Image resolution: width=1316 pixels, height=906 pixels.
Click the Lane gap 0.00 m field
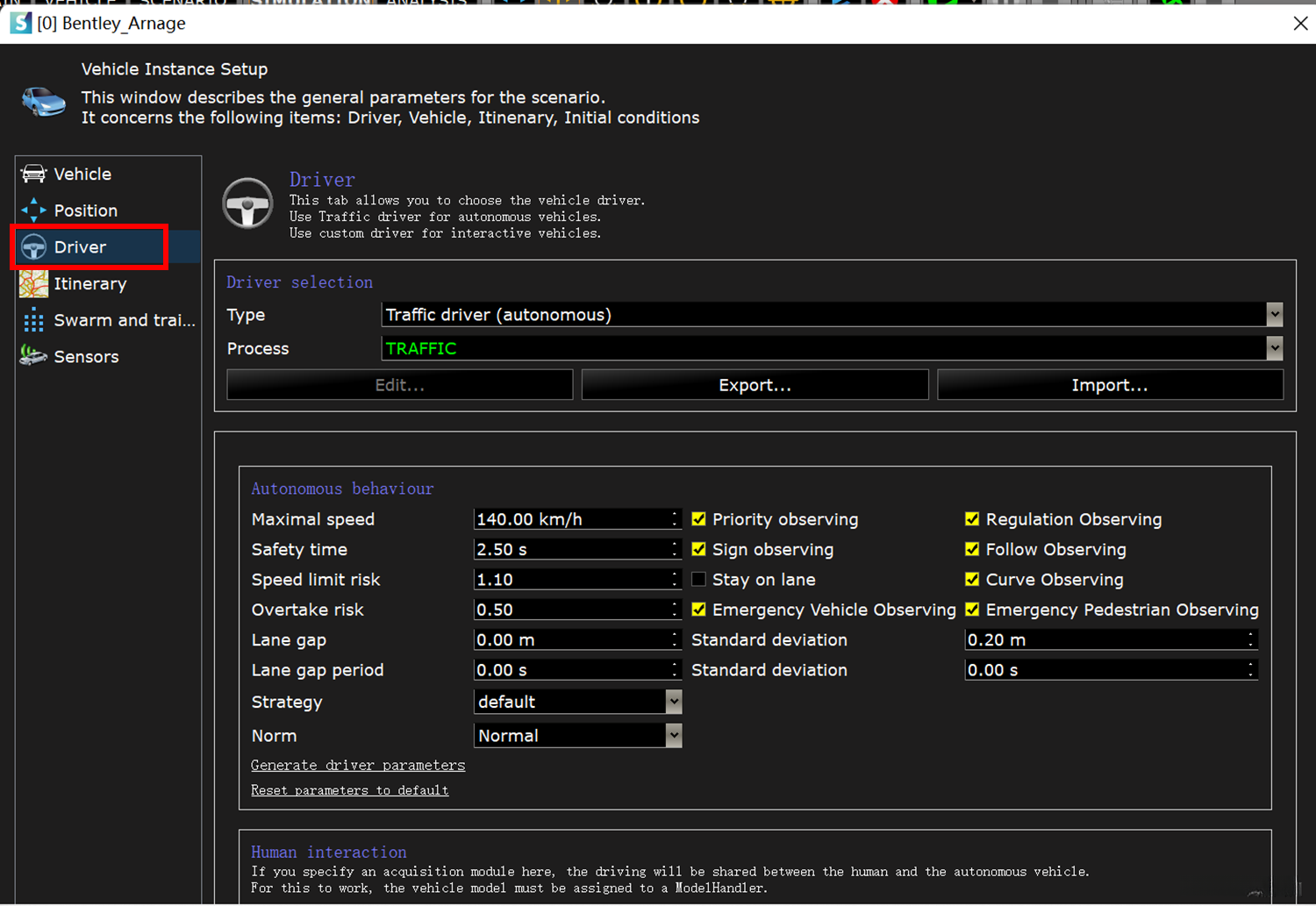(577, 639)
